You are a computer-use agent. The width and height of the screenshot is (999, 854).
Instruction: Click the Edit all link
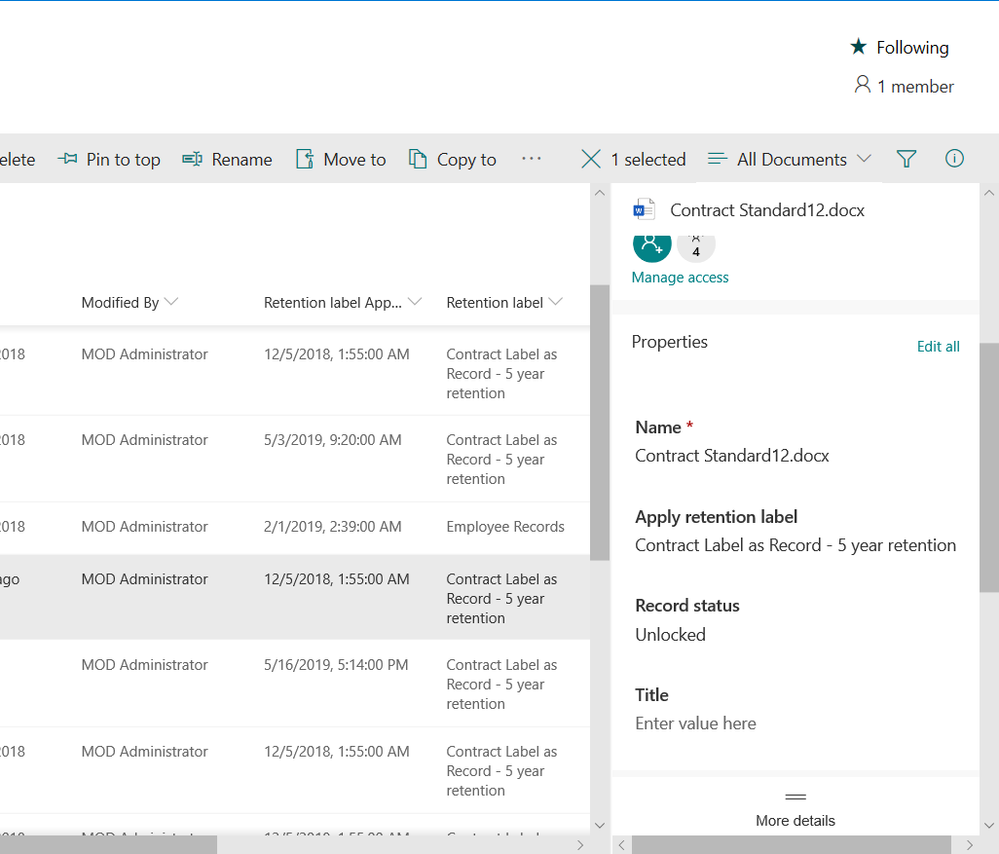click(938, 346)
